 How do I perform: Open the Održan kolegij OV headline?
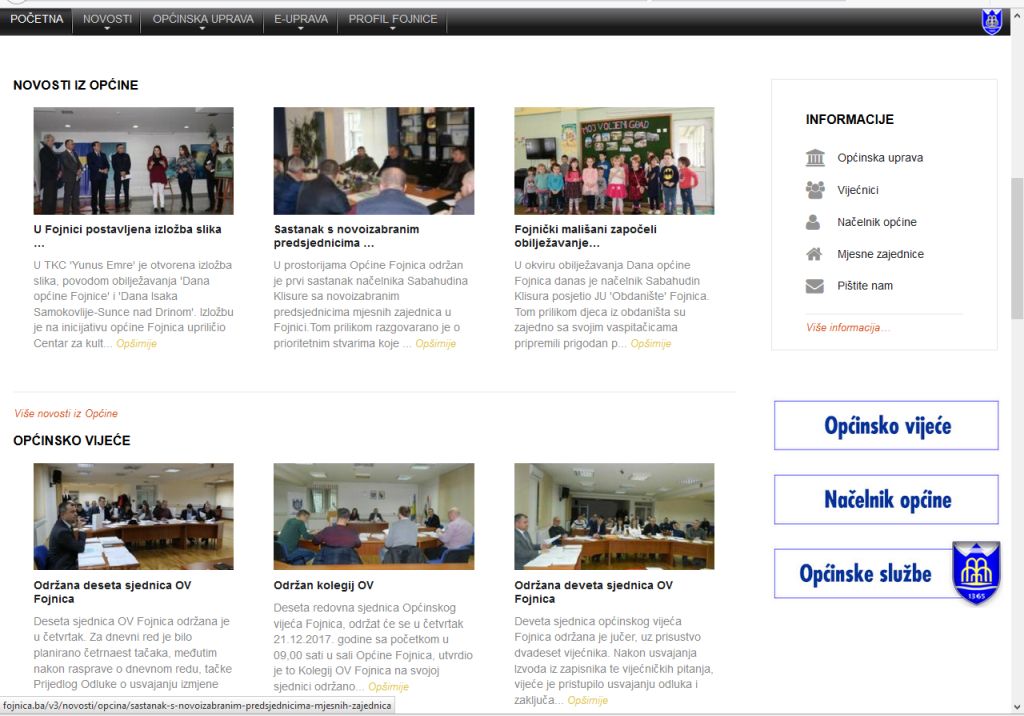322,585
